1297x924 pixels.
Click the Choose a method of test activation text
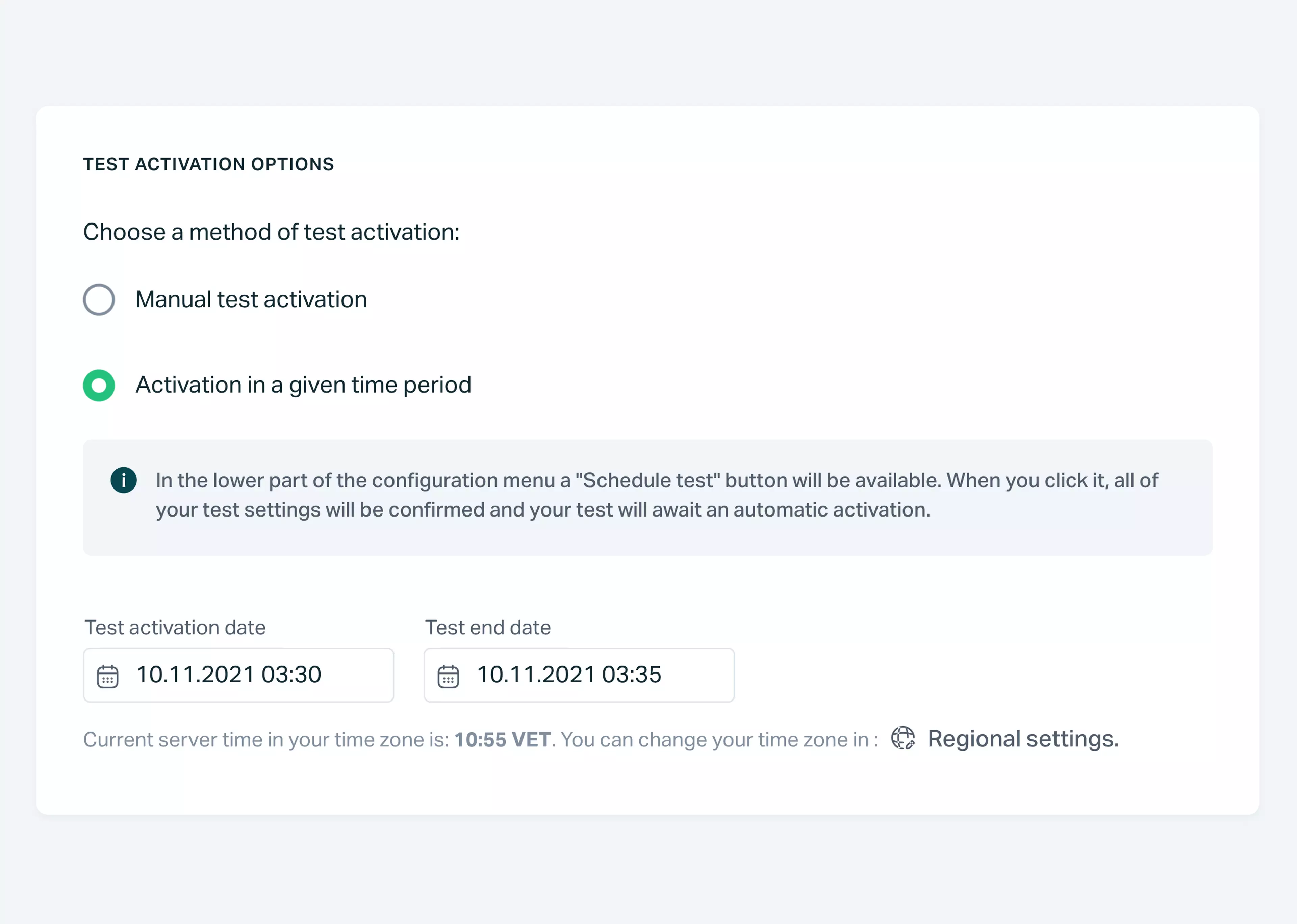tap(272, 232)
